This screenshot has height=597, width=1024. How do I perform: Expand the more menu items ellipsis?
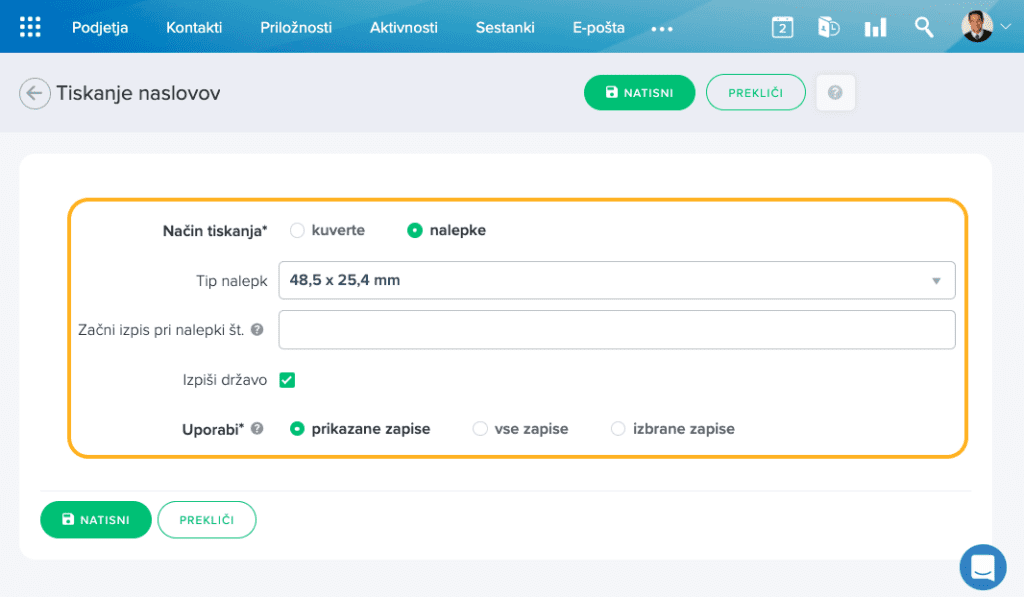(x=662, y=29)
